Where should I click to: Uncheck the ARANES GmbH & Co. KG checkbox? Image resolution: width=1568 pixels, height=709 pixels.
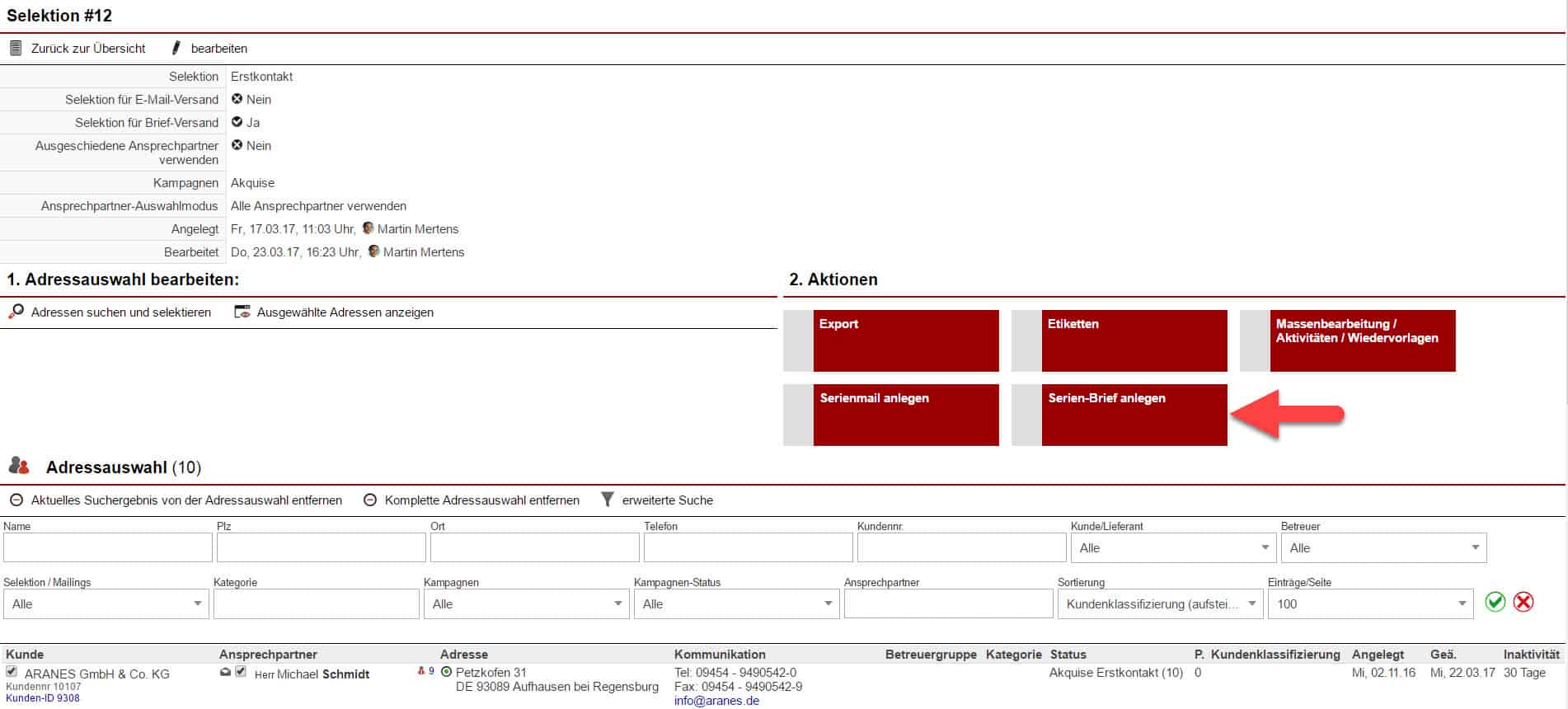click(12, 672)
